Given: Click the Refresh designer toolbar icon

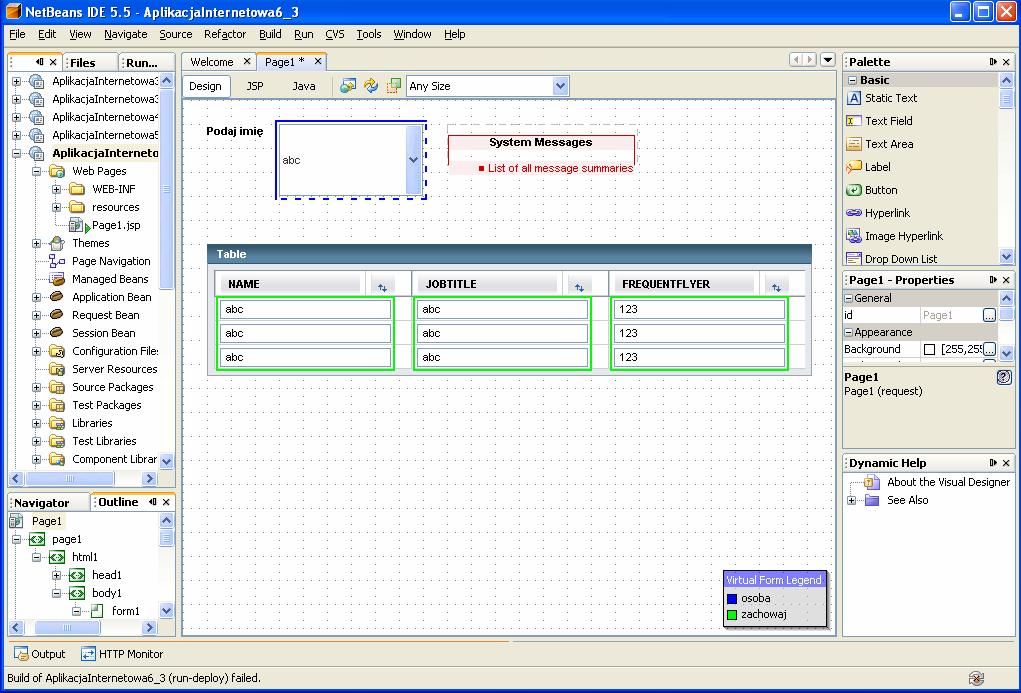Looking at the screenshot, I should click(371, 85).
